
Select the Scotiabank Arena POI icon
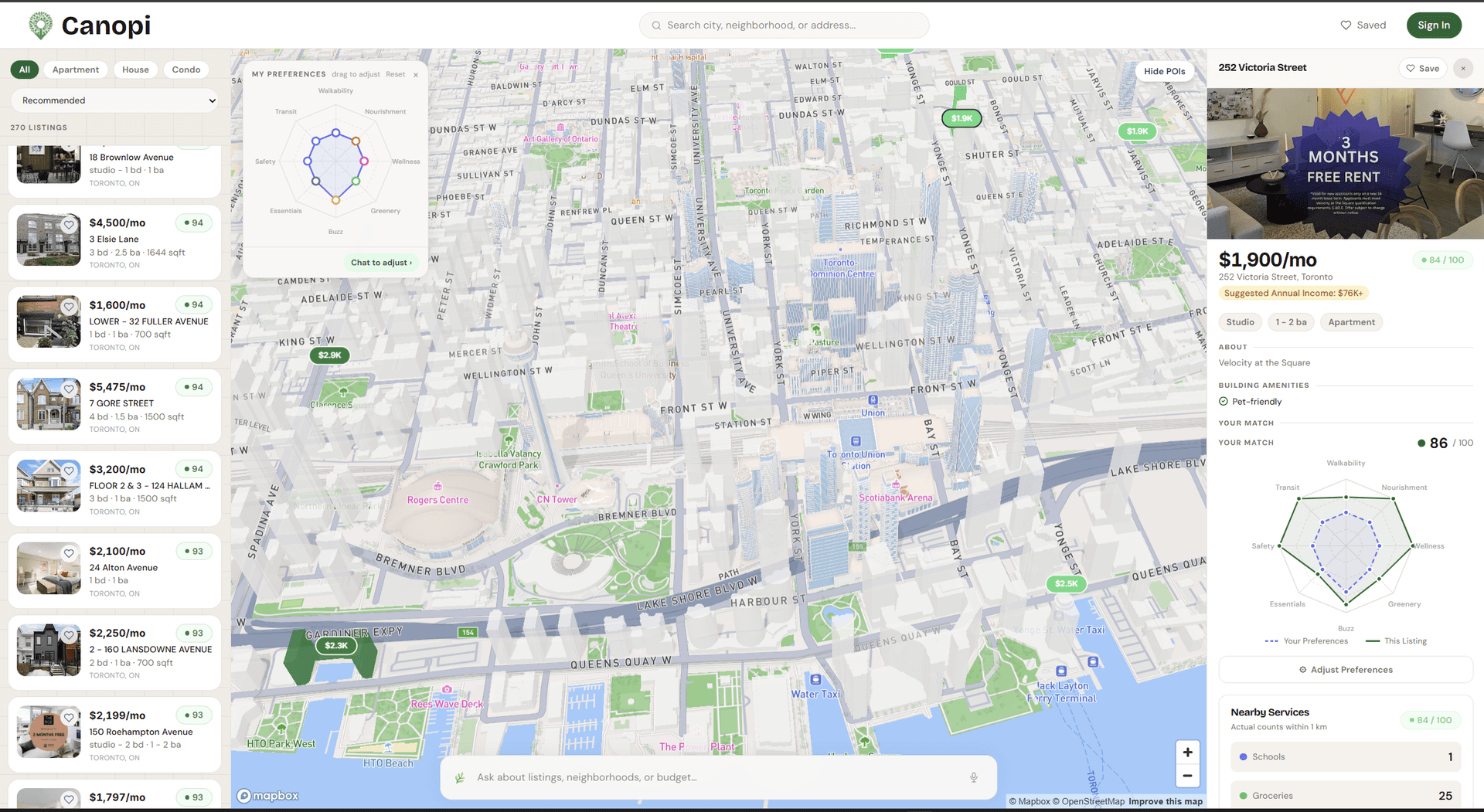(x=897, y=485)
